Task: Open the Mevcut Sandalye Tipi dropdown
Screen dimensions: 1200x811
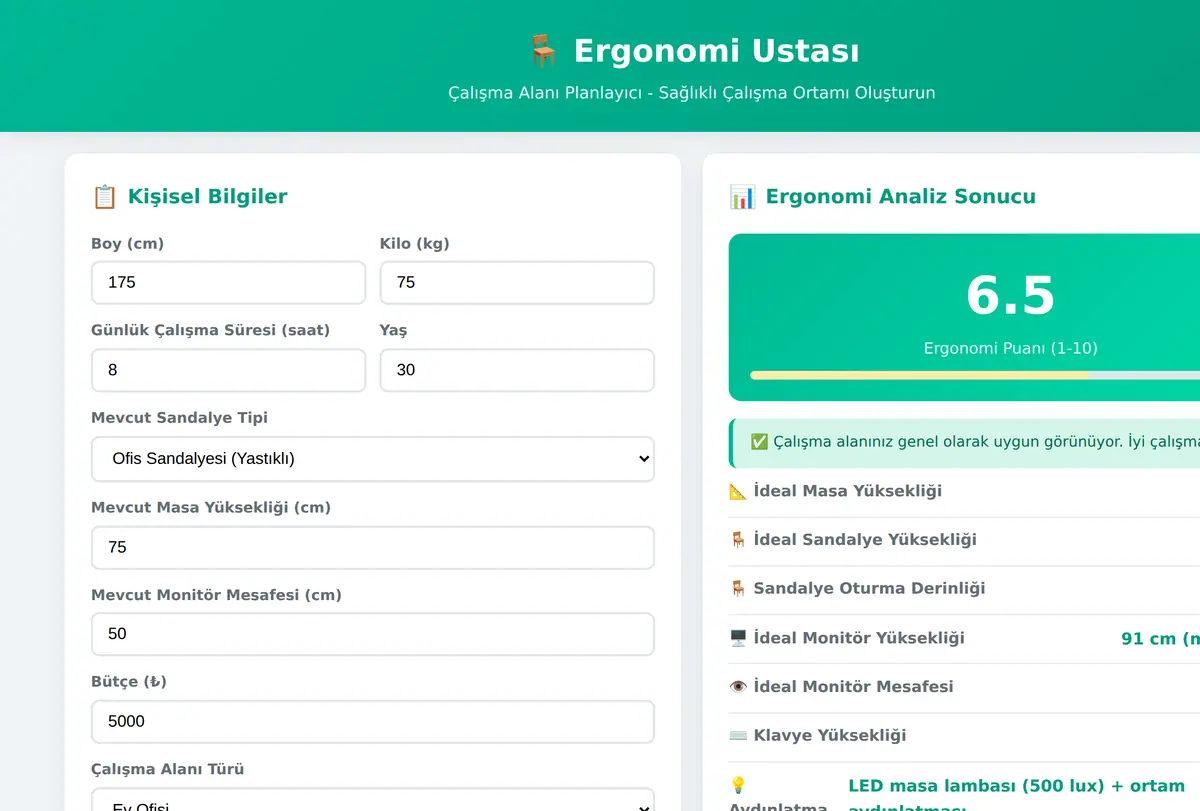Action: (x=373, y=459)
